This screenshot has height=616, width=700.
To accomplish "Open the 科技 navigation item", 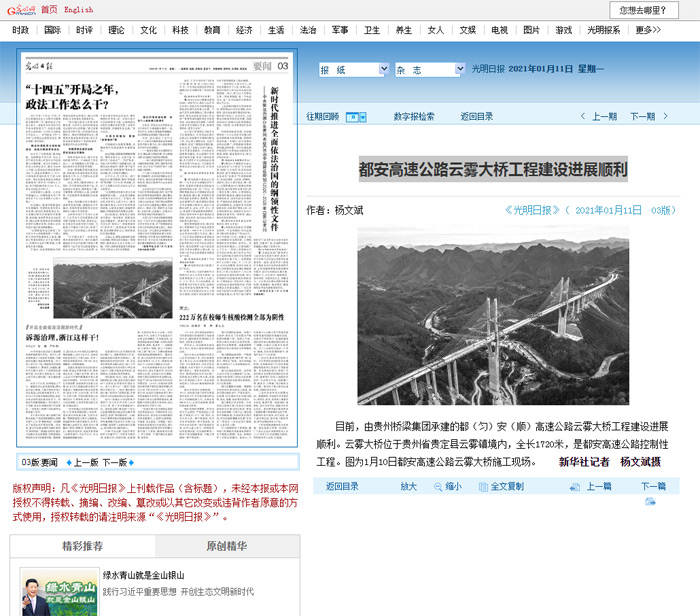I will [x=180, y=30].
